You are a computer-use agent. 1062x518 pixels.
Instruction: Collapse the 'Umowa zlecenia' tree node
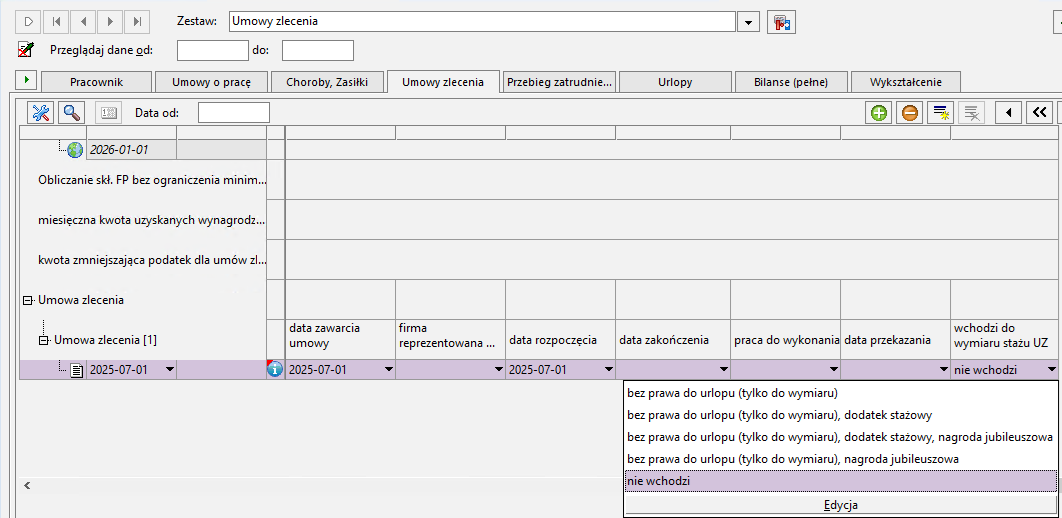(x=28, y=300)
